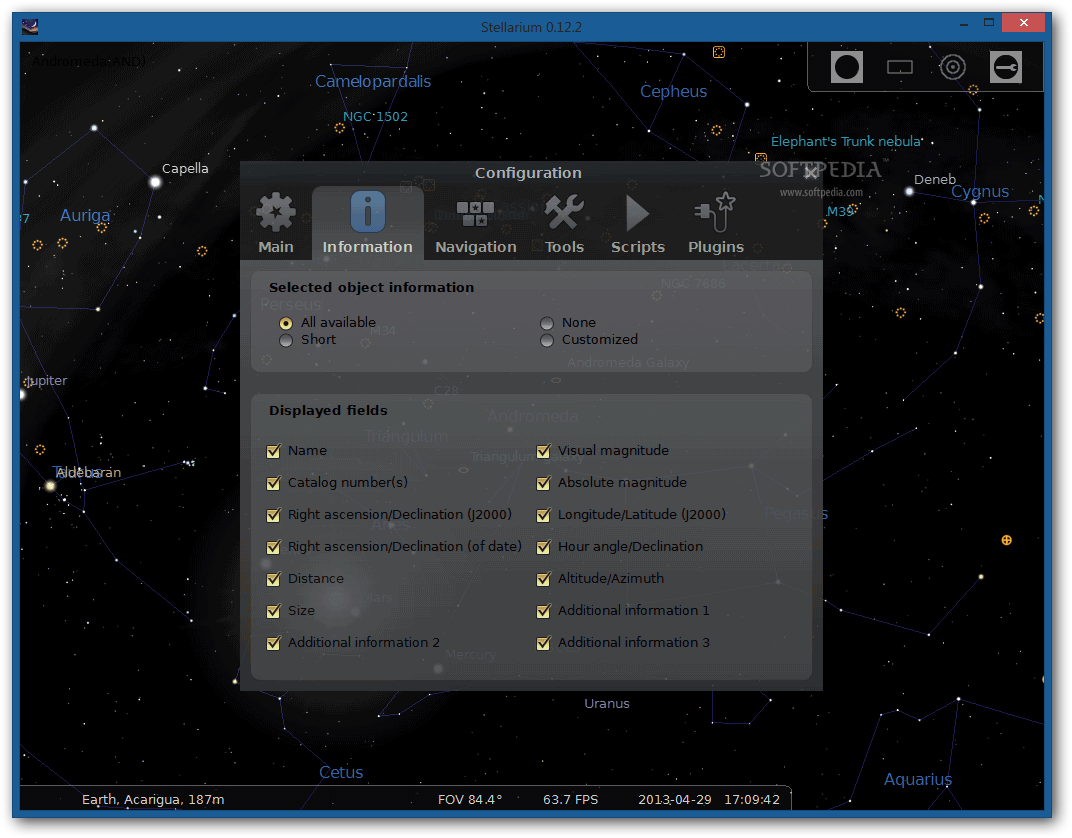Minimize the Stellarium window
Viewport: 1072px width, 838px height.
click(x=963, y=24)
